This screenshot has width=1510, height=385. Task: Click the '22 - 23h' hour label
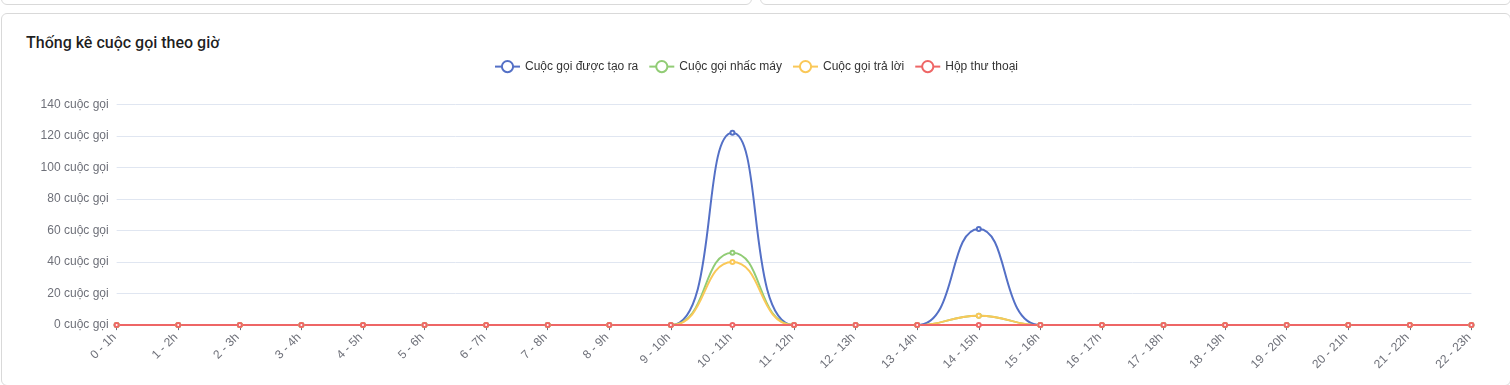1455,350
